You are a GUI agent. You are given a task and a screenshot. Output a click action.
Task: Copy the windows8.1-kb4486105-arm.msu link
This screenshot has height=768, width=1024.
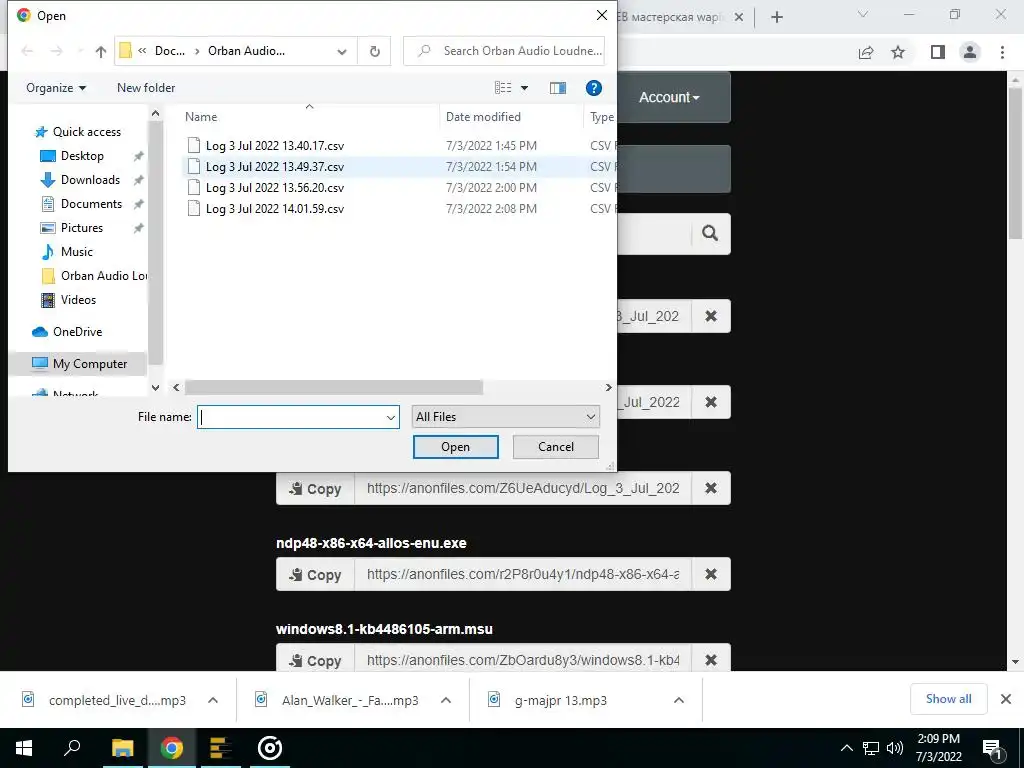(315, 660)
